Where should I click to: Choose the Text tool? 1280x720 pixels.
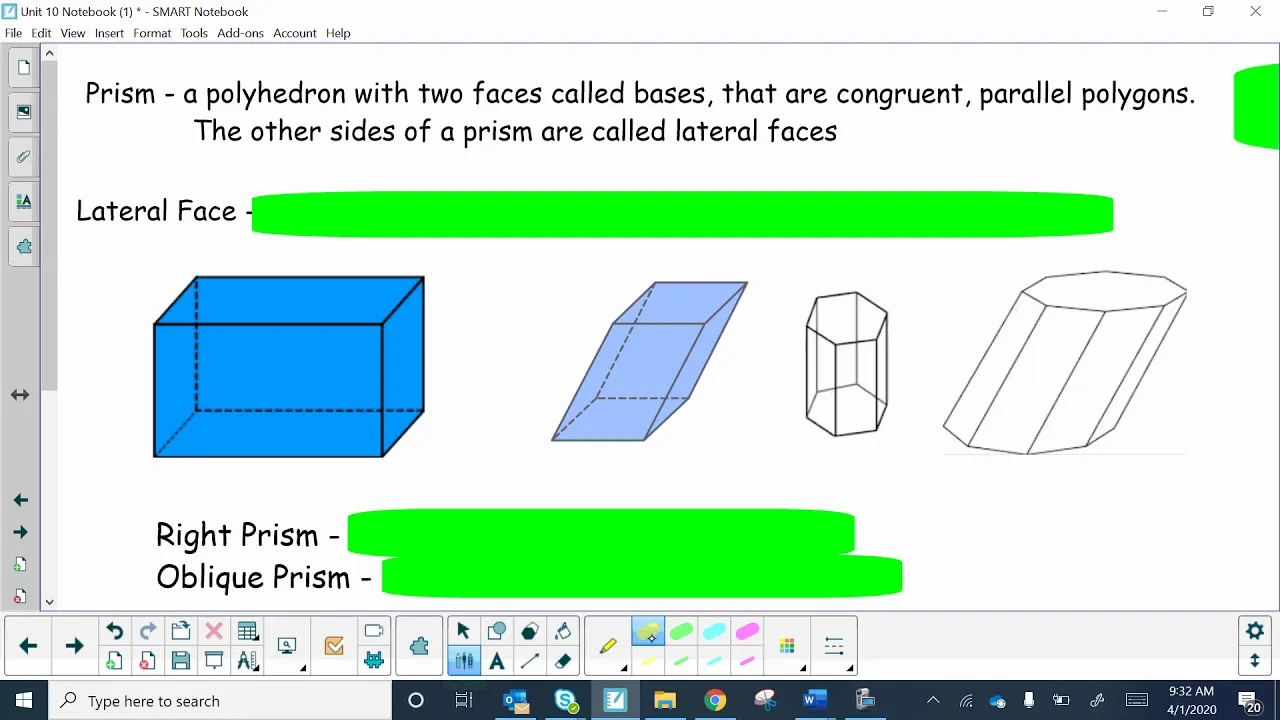496,661
